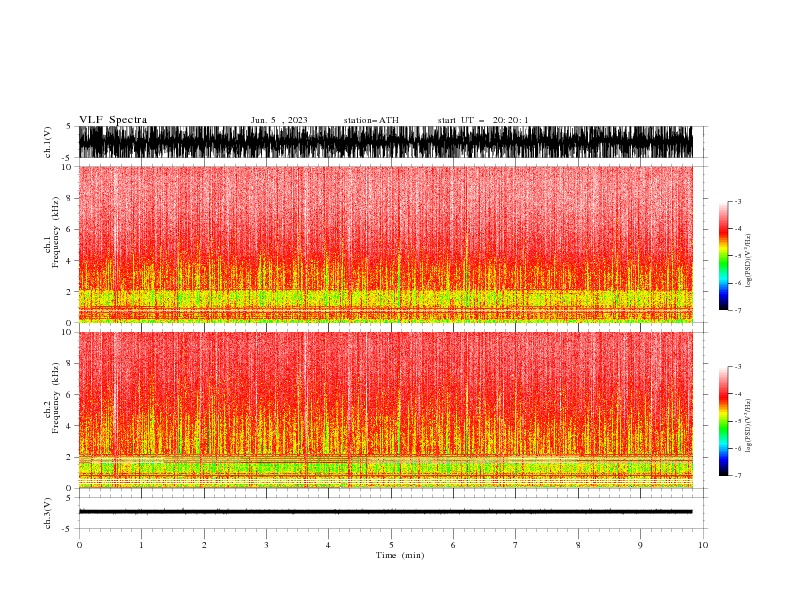The width and height of the screenshot is (792, 612).
Task: Click inside the ch.2 spectrogram panel
Action: [x=385, y=410]
